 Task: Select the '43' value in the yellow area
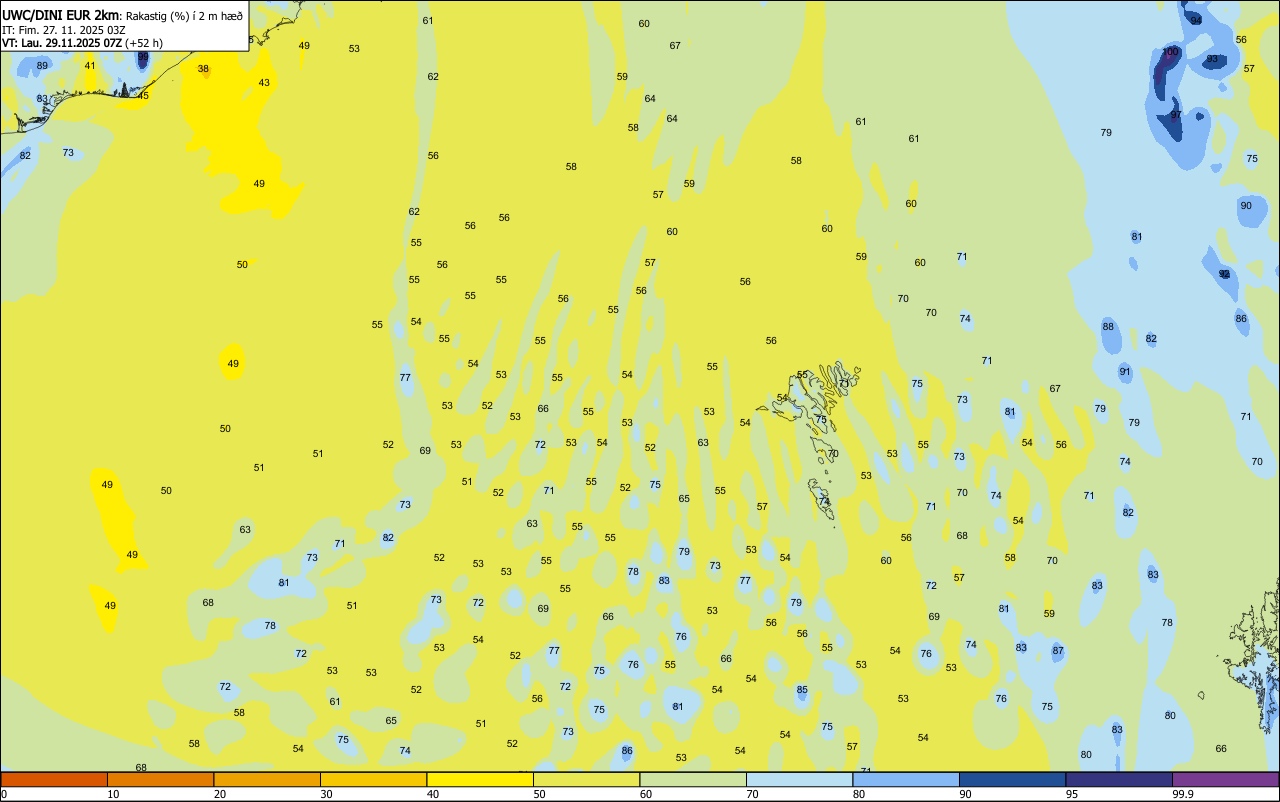pos(264,83)
